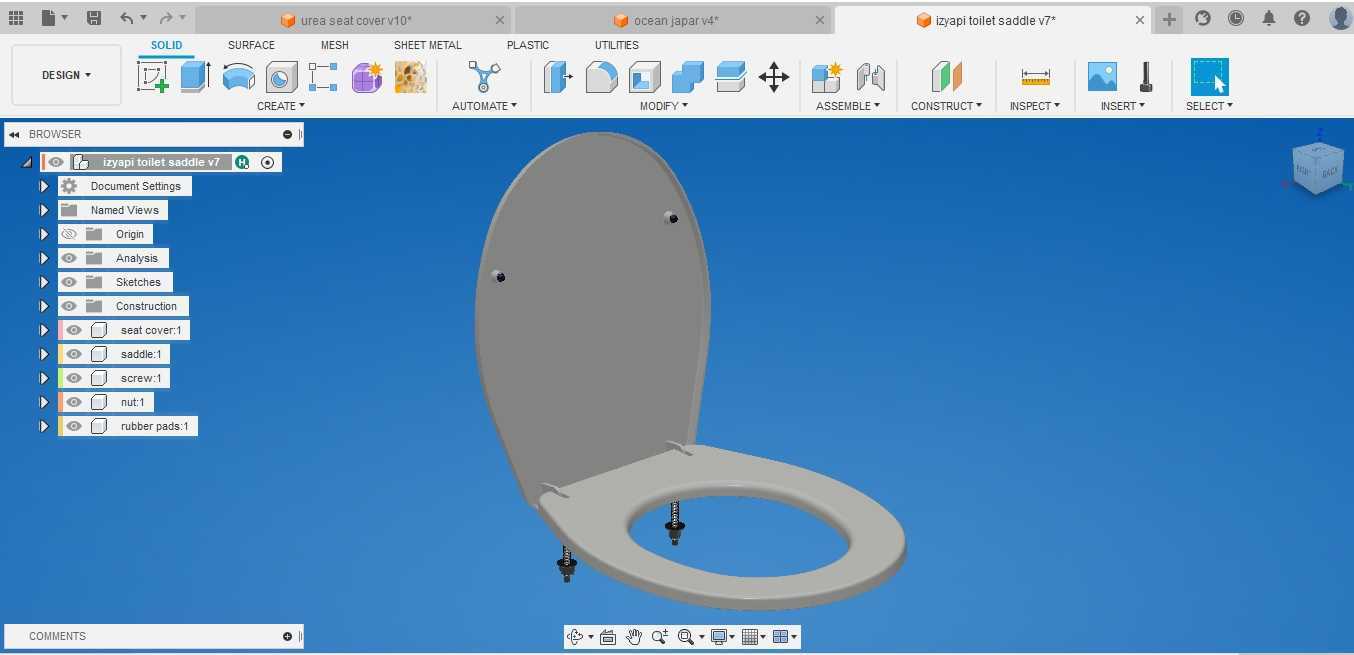Click the Redo arrow
The image size is (1354, 655).
[166, 18]
